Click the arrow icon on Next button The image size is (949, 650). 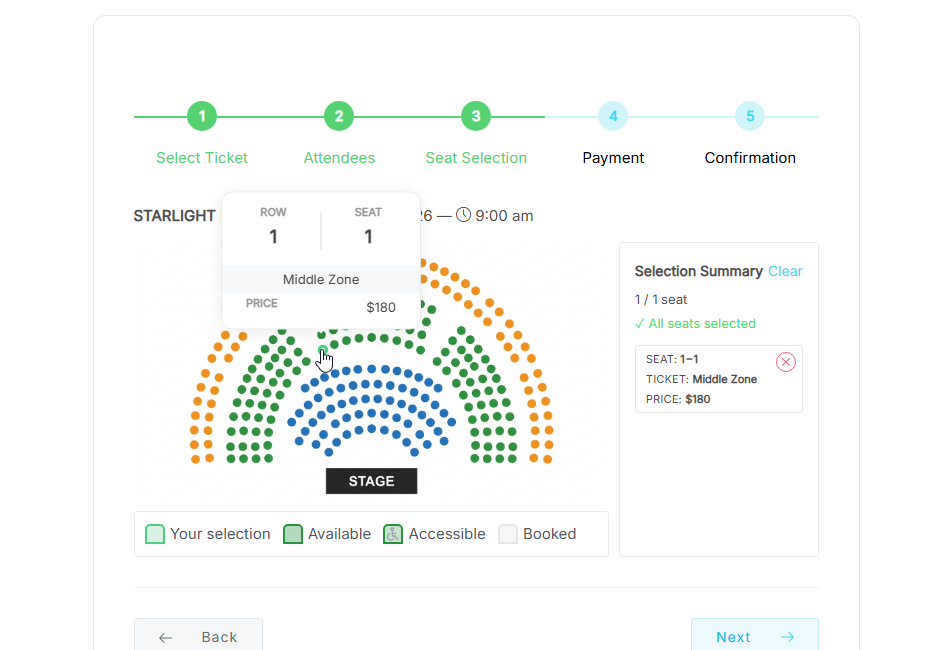pos(787,637)
